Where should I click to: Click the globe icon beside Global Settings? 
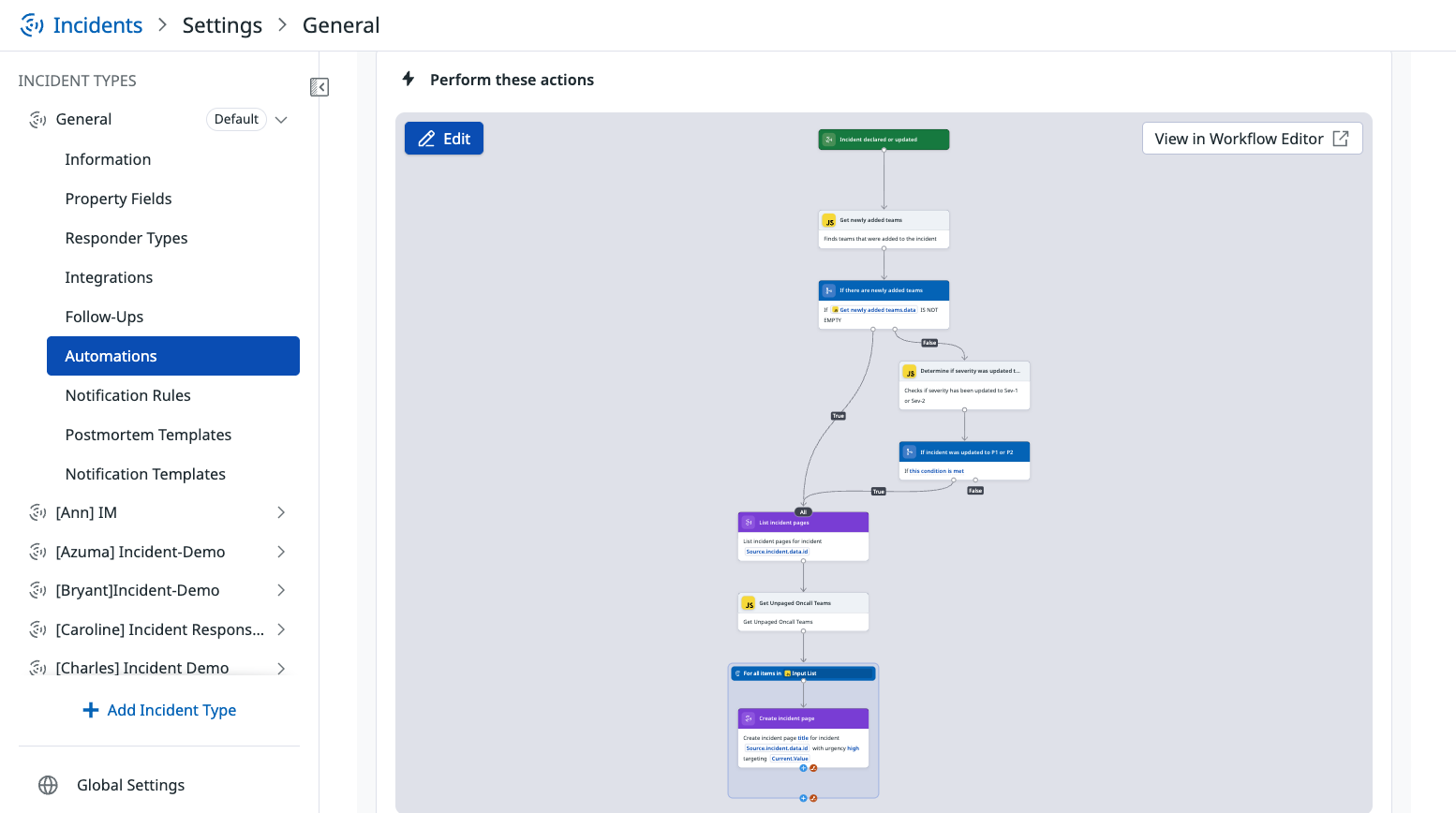pos(48,785)
